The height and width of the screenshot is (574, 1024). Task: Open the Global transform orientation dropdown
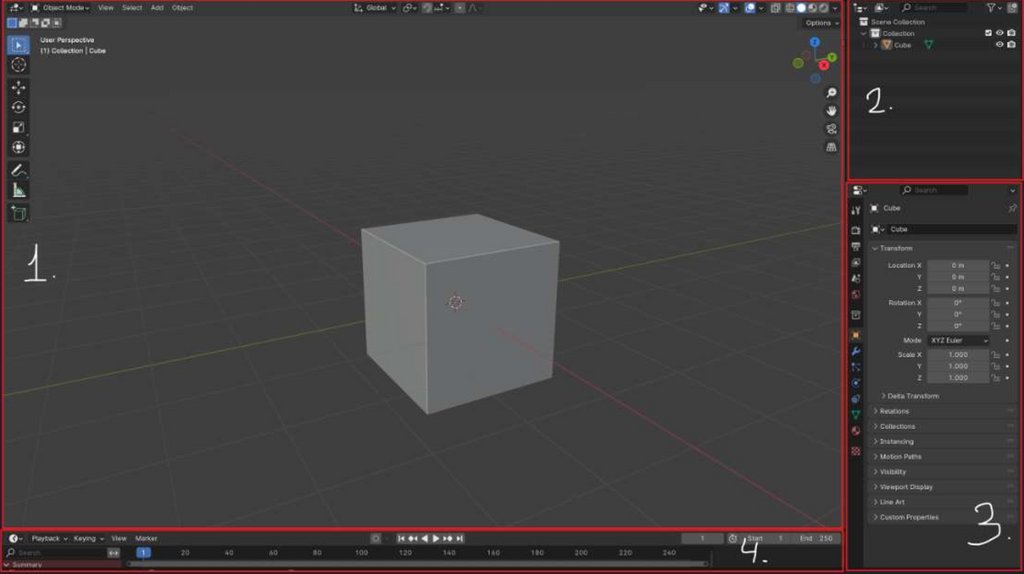(376, 8)
